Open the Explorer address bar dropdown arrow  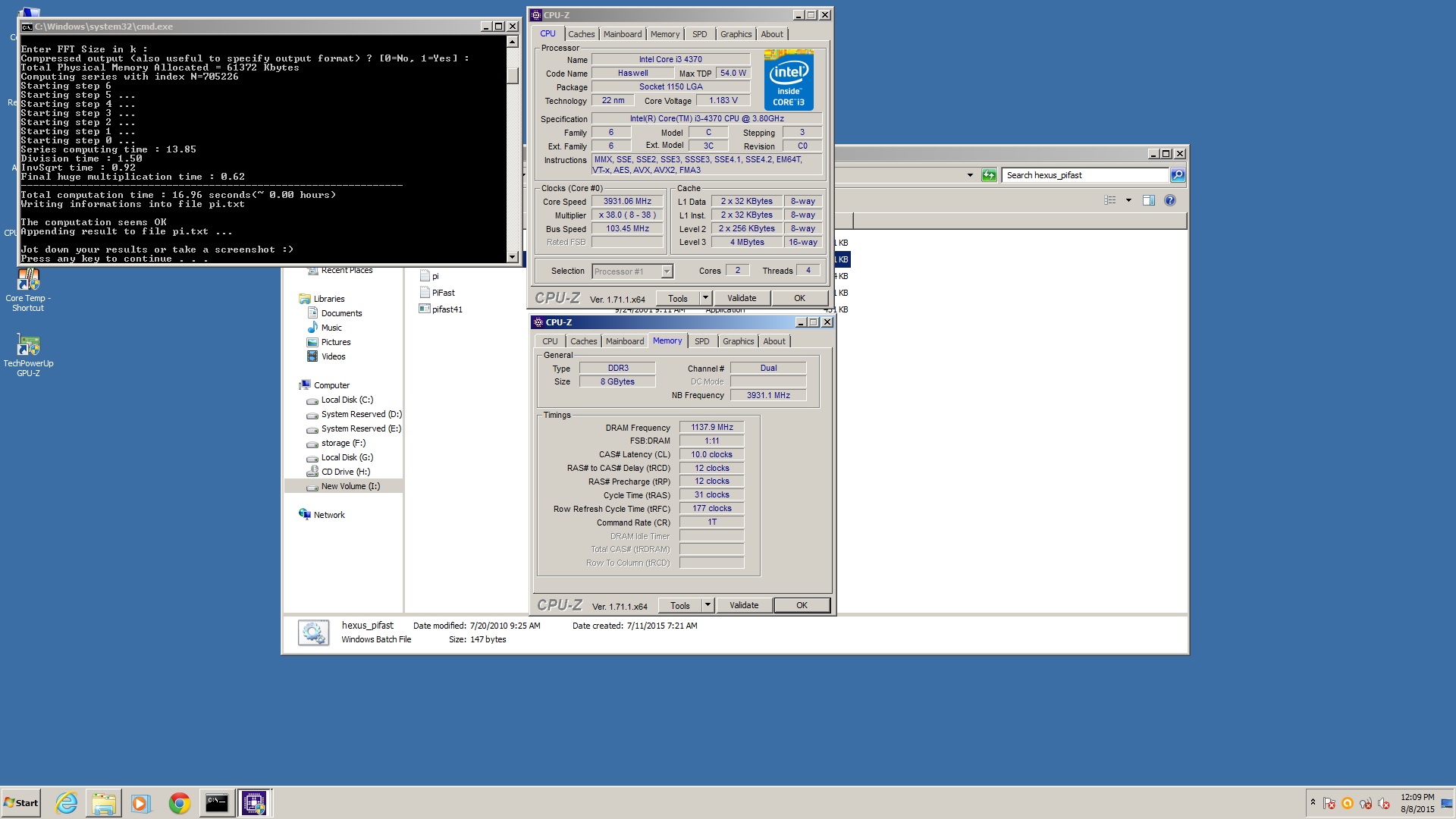pos(970,175)
